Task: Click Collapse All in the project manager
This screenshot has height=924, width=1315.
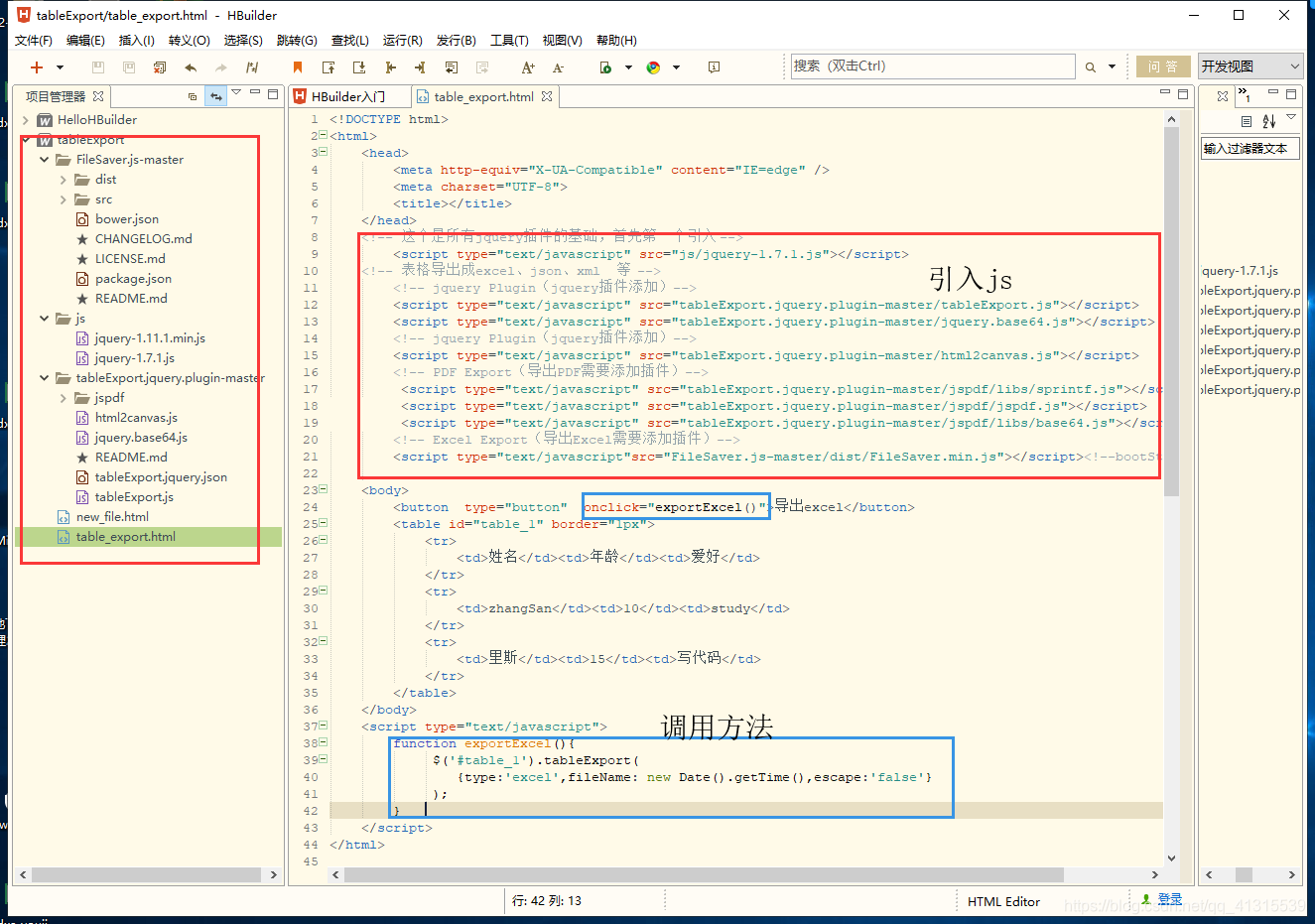Action: pyautogui.click(x=193, y=96)
